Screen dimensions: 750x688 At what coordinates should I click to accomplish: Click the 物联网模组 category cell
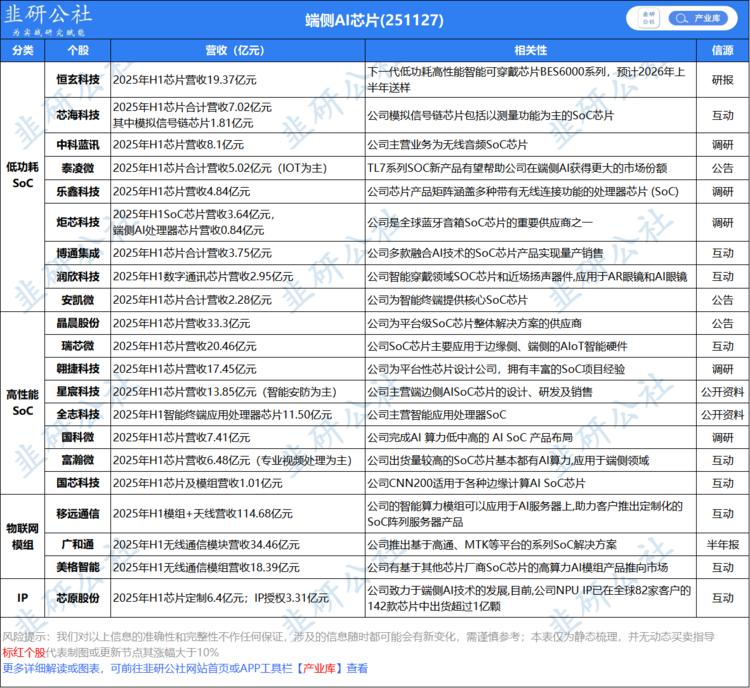[x=22, y=537]
